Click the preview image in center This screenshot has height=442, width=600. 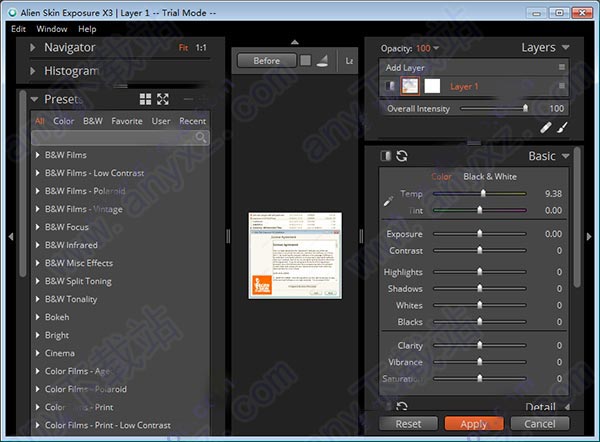coord(295,256)
